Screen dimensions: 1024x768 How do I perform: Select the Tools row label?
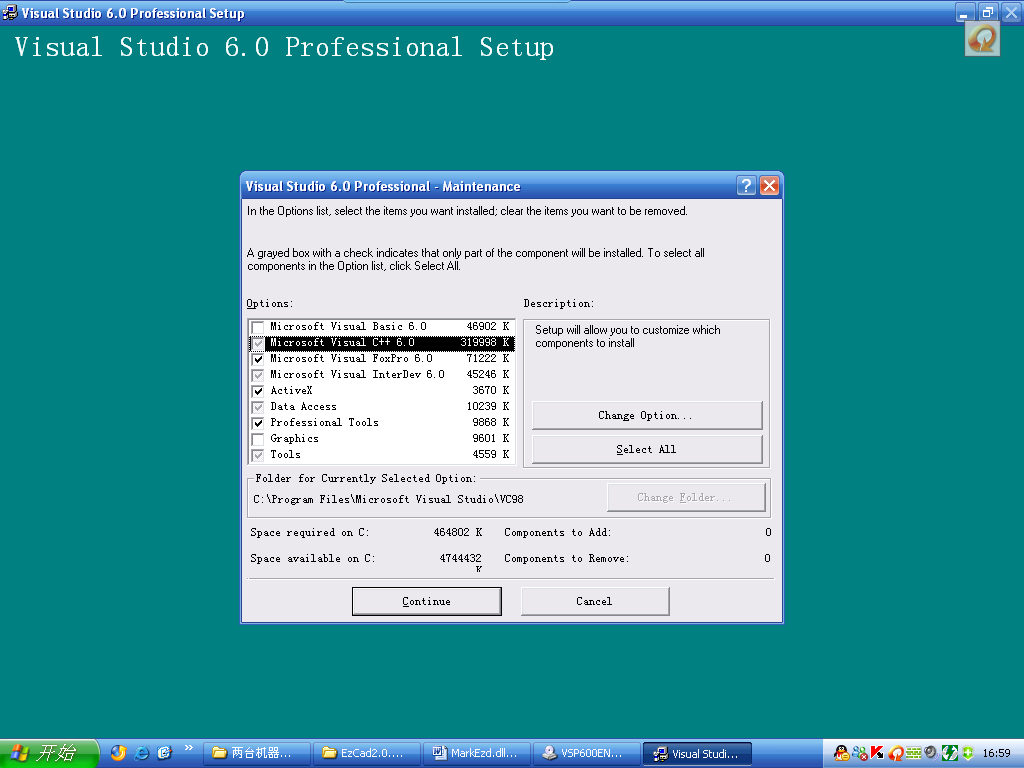285,455
